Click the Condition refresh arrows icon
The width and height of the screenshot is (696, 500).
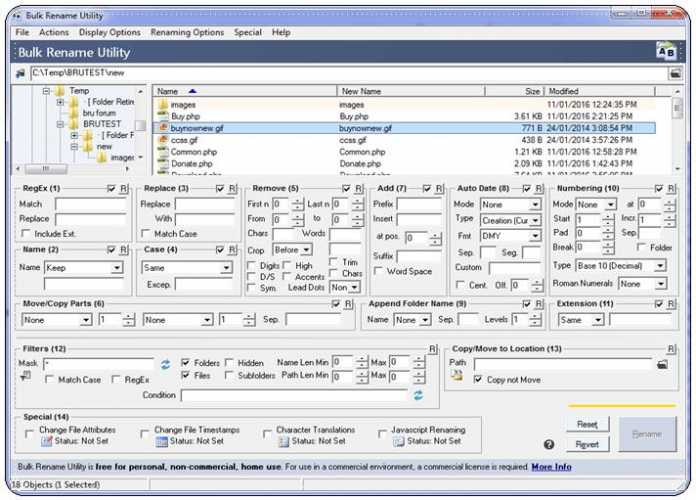point(418,395)
